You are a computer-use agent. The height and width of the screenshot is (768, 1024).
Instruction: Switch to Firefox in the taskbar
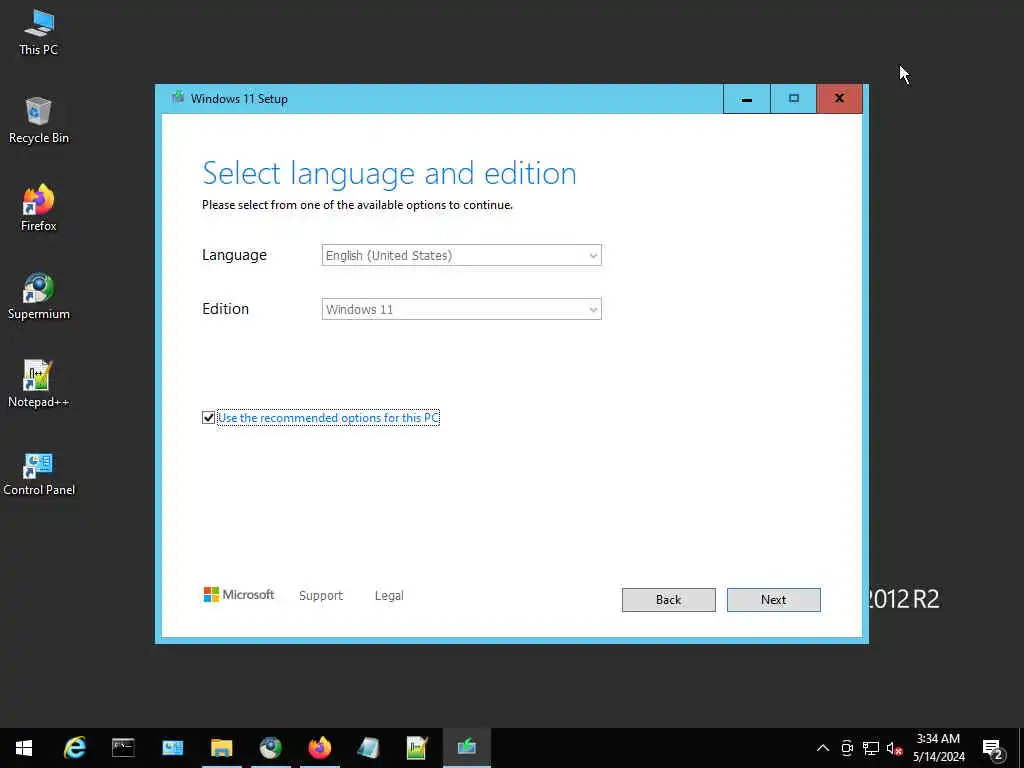point(319,748)
